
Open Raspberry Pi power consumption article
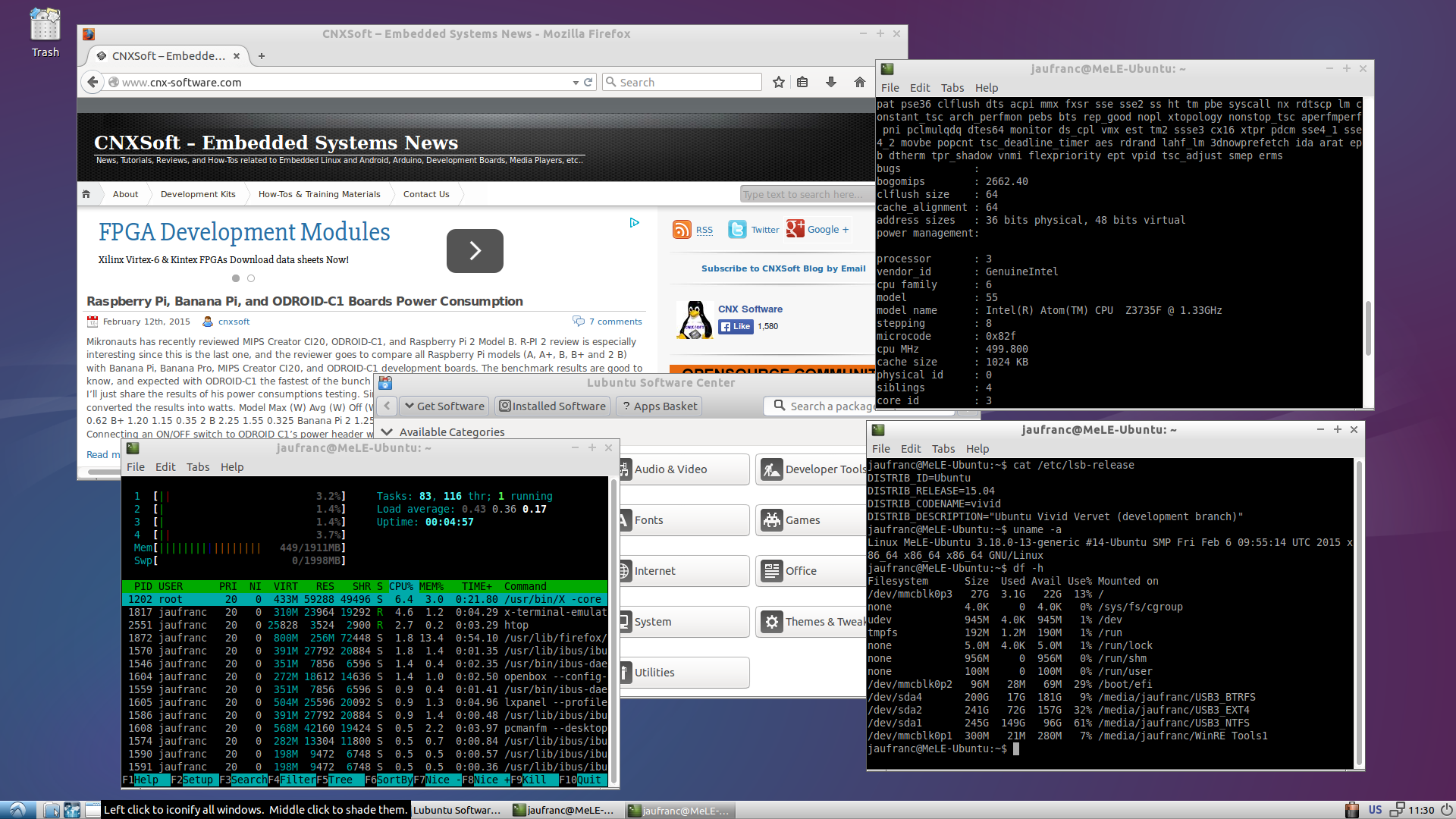305,301
